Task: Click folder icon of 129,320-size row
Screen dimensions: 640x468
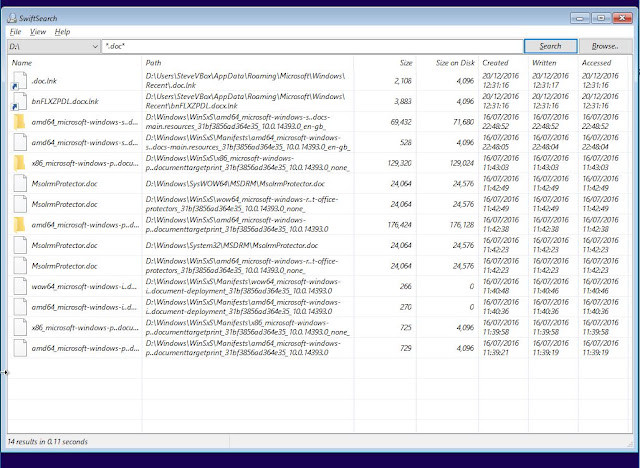Action: point(20,163)
